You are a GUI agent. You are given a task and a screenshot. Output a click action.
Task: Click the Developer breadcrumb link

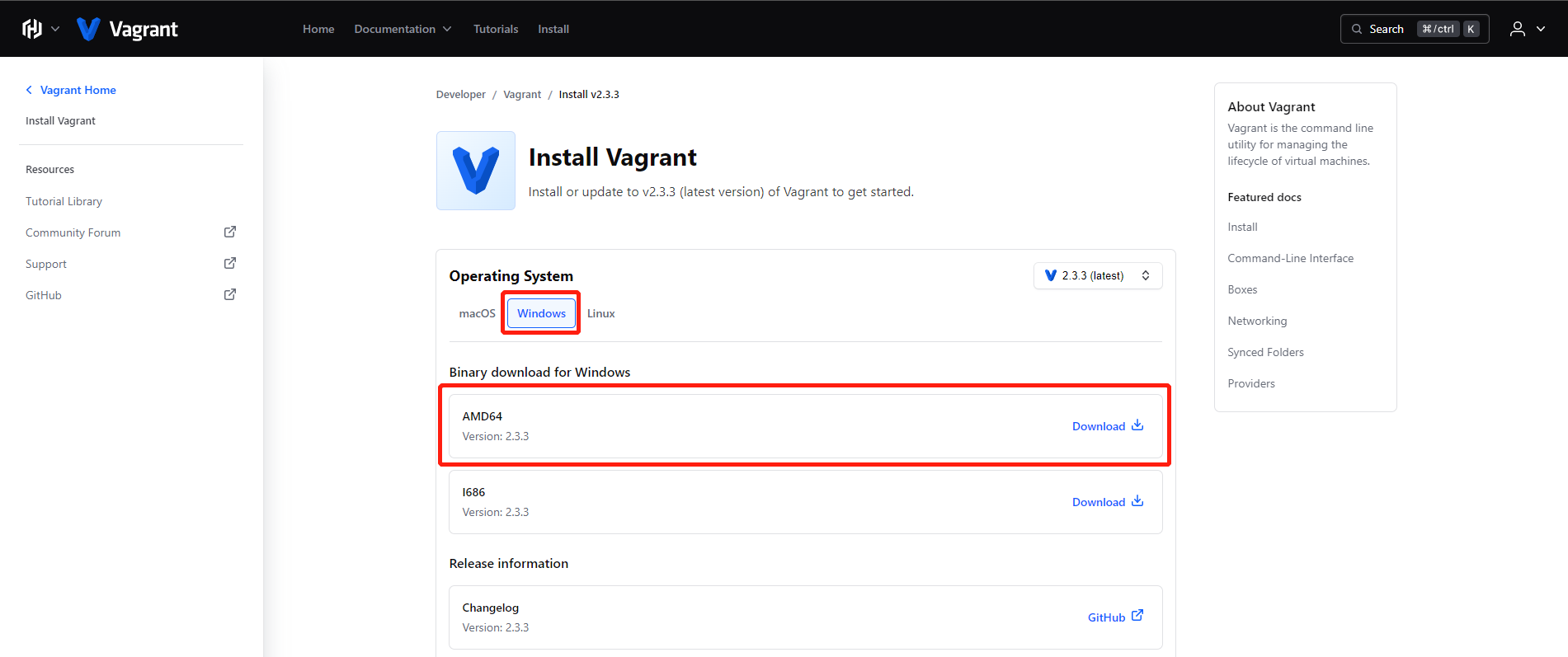460,95
